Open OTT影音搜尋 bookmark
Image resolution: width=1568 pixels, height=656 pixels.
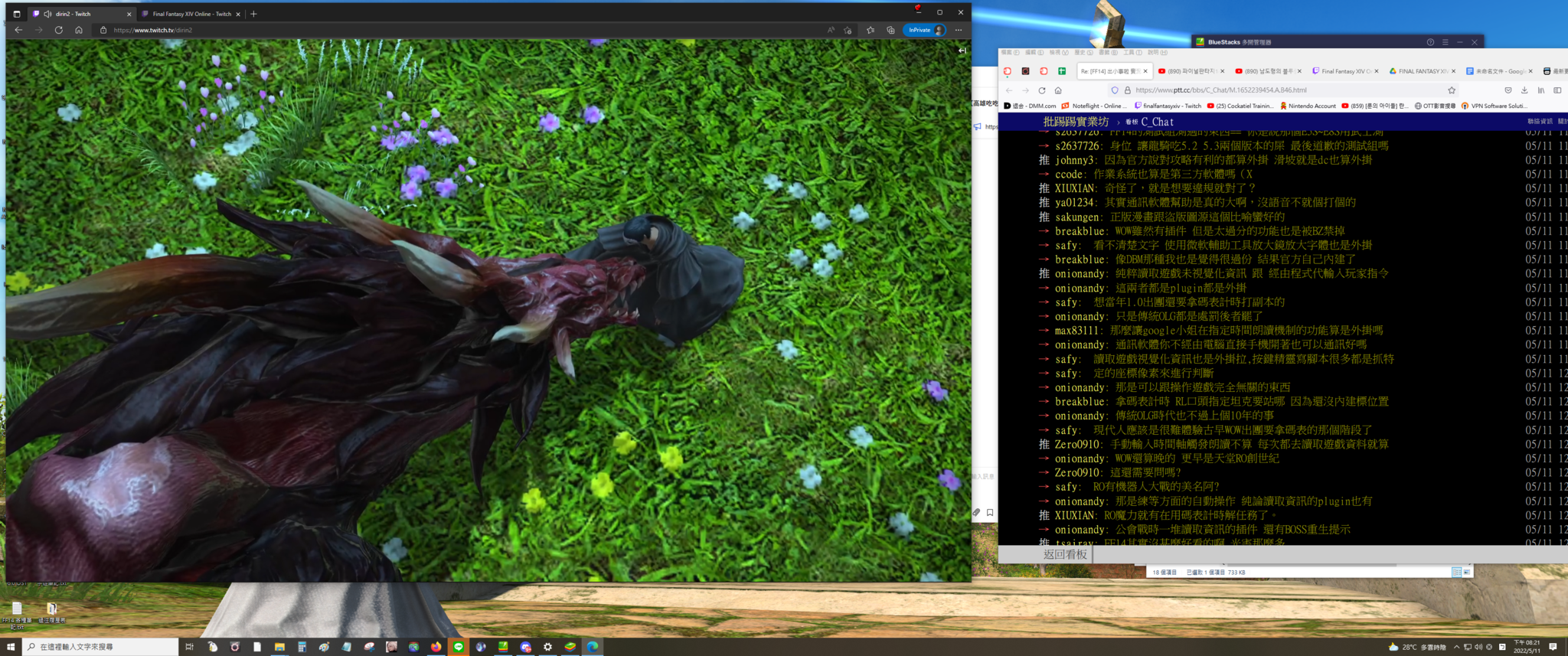point(1435,106)
